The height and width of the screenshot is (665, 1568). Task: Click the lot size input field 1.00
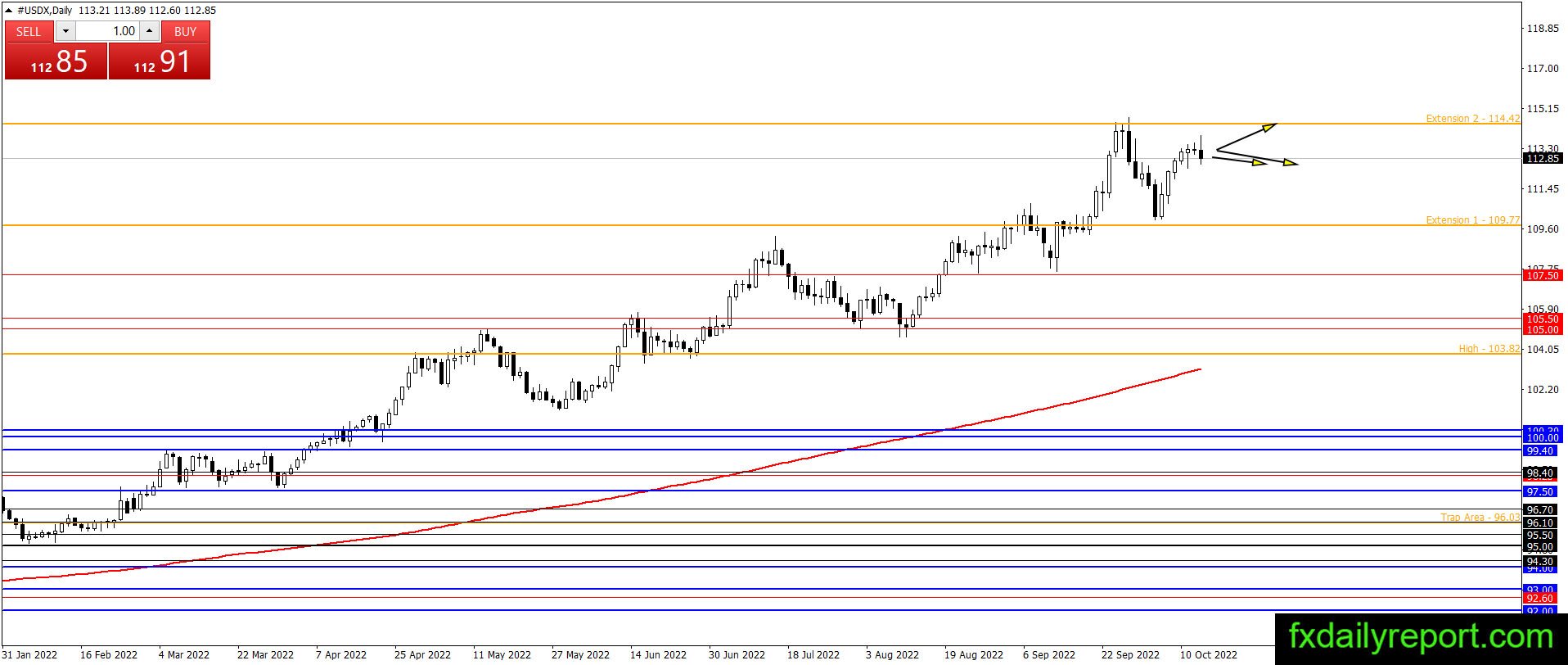107,31
